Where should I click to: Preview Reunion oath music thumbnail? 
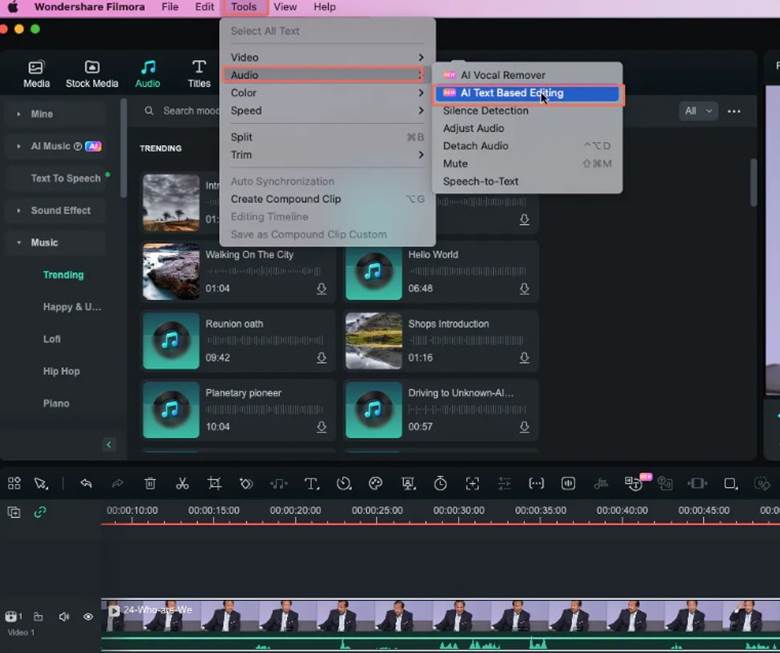click(171, 341)
